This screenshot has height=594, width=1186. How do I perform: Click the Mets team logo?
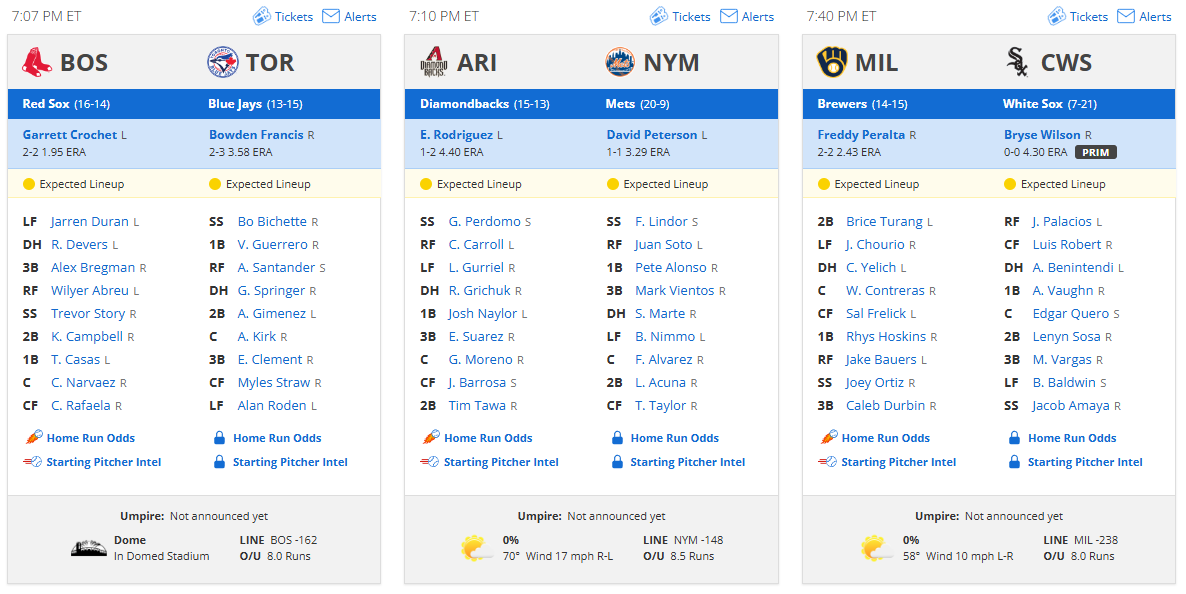click(x=620, y=62)
